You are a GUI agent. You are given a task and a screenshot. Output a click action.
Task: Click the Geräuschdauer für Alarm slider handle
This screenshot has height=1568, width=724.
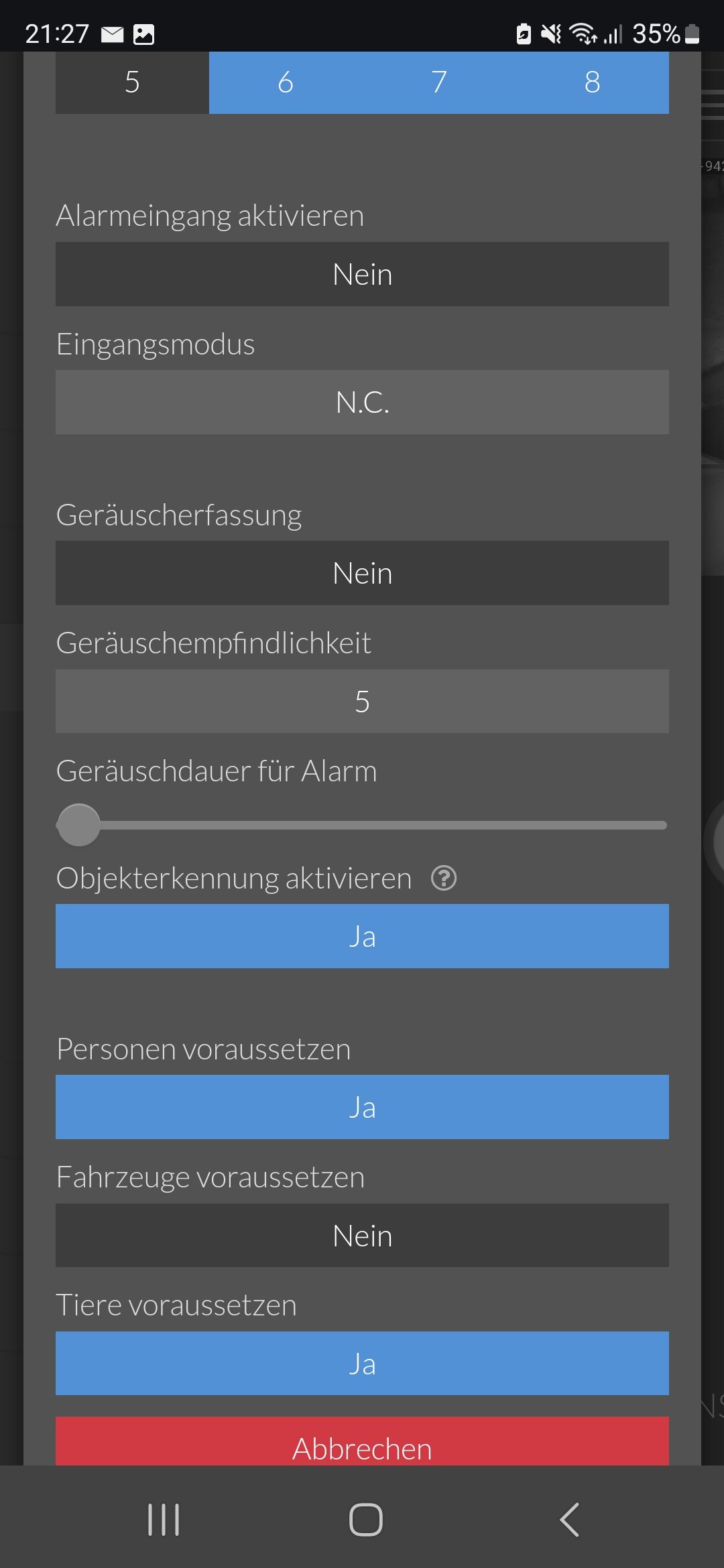coord(78,825)
